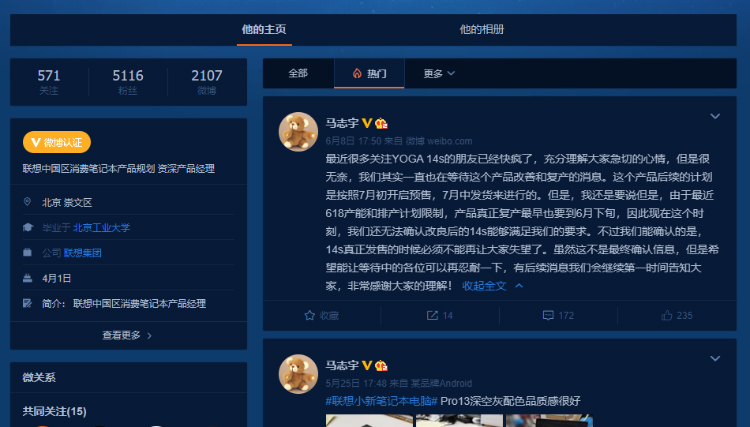Open the May 25 post options chevron
Viewport: 750px width, 427px height.
715,359
